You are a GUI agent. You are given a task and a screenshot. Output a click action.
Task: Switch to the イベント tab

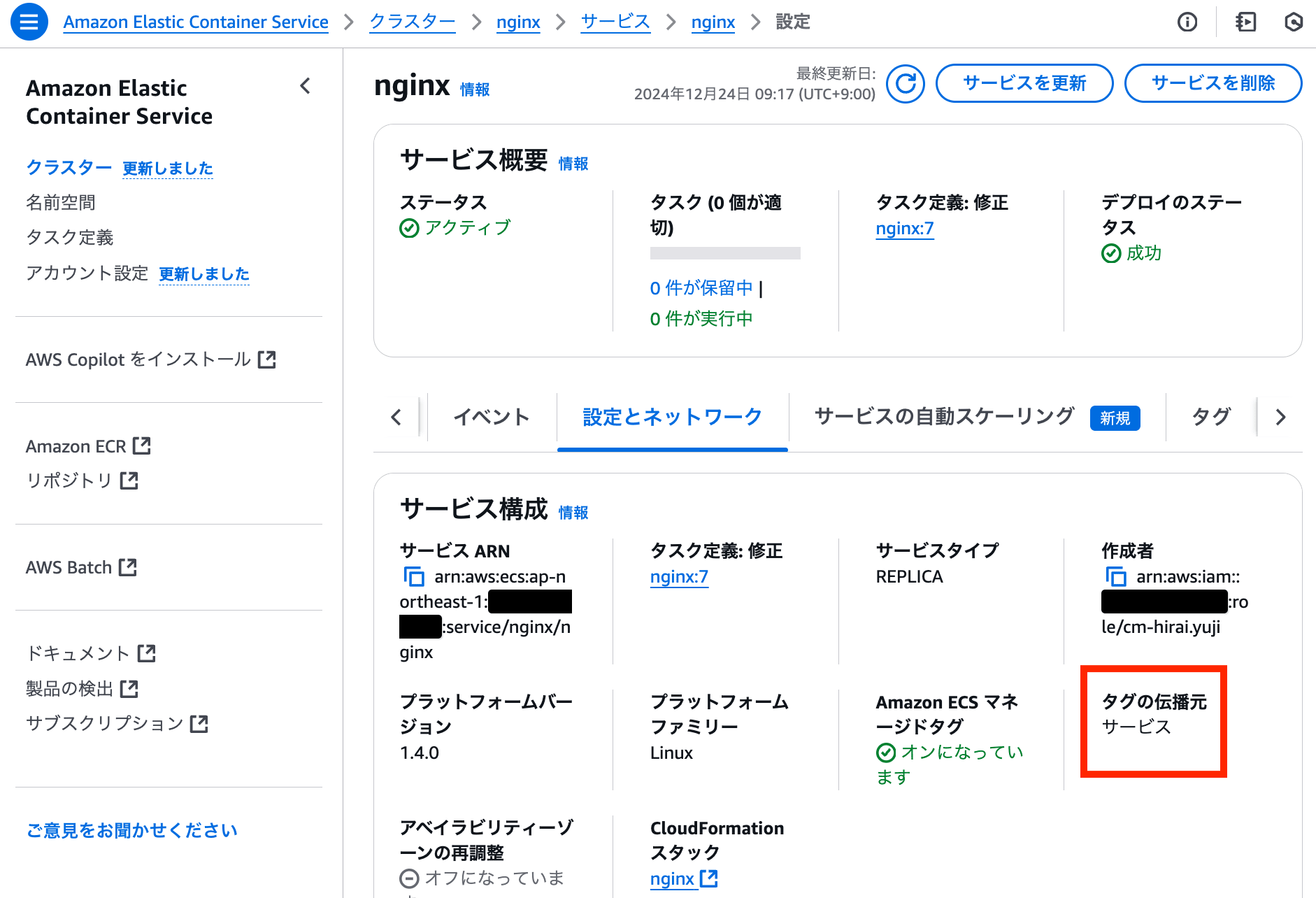tap(492, 417)
